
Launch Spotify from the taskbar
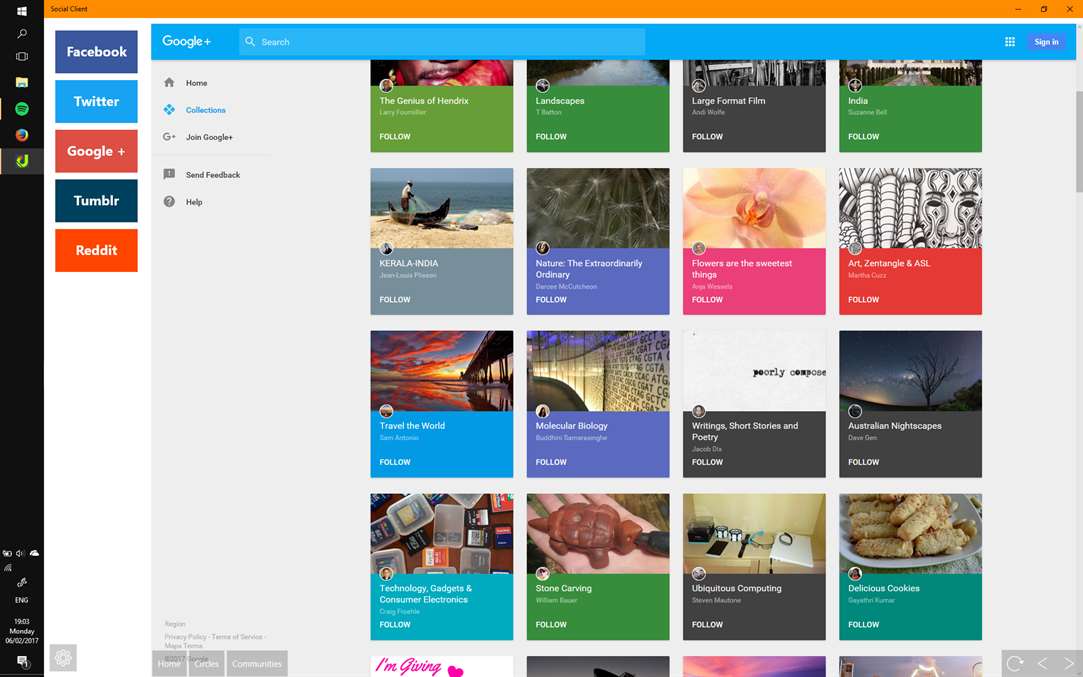click(22, 108)
